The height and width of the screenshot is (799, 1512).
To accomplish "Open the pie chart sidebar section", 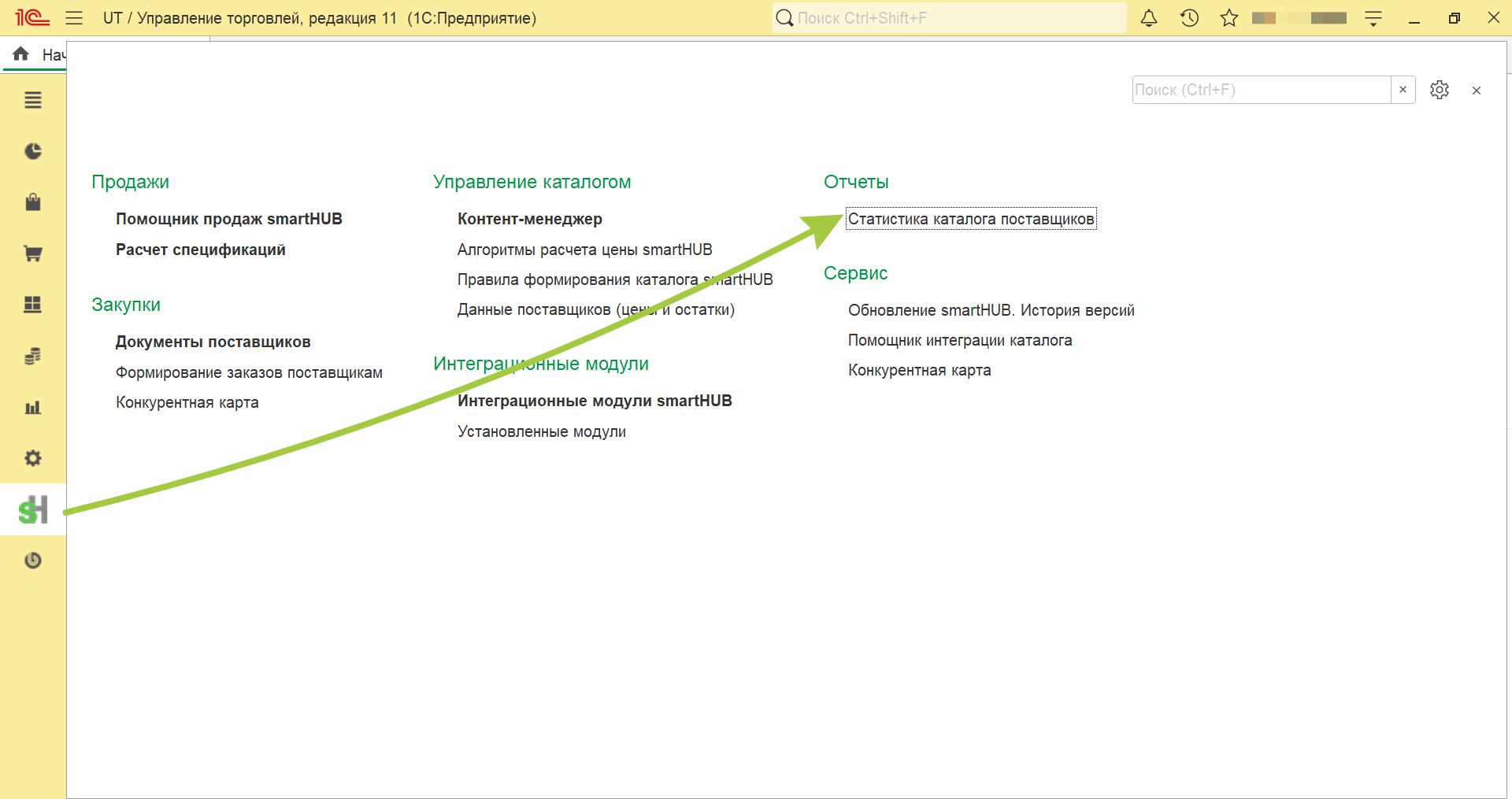I will pyautogui.click(x=33, y=151).
